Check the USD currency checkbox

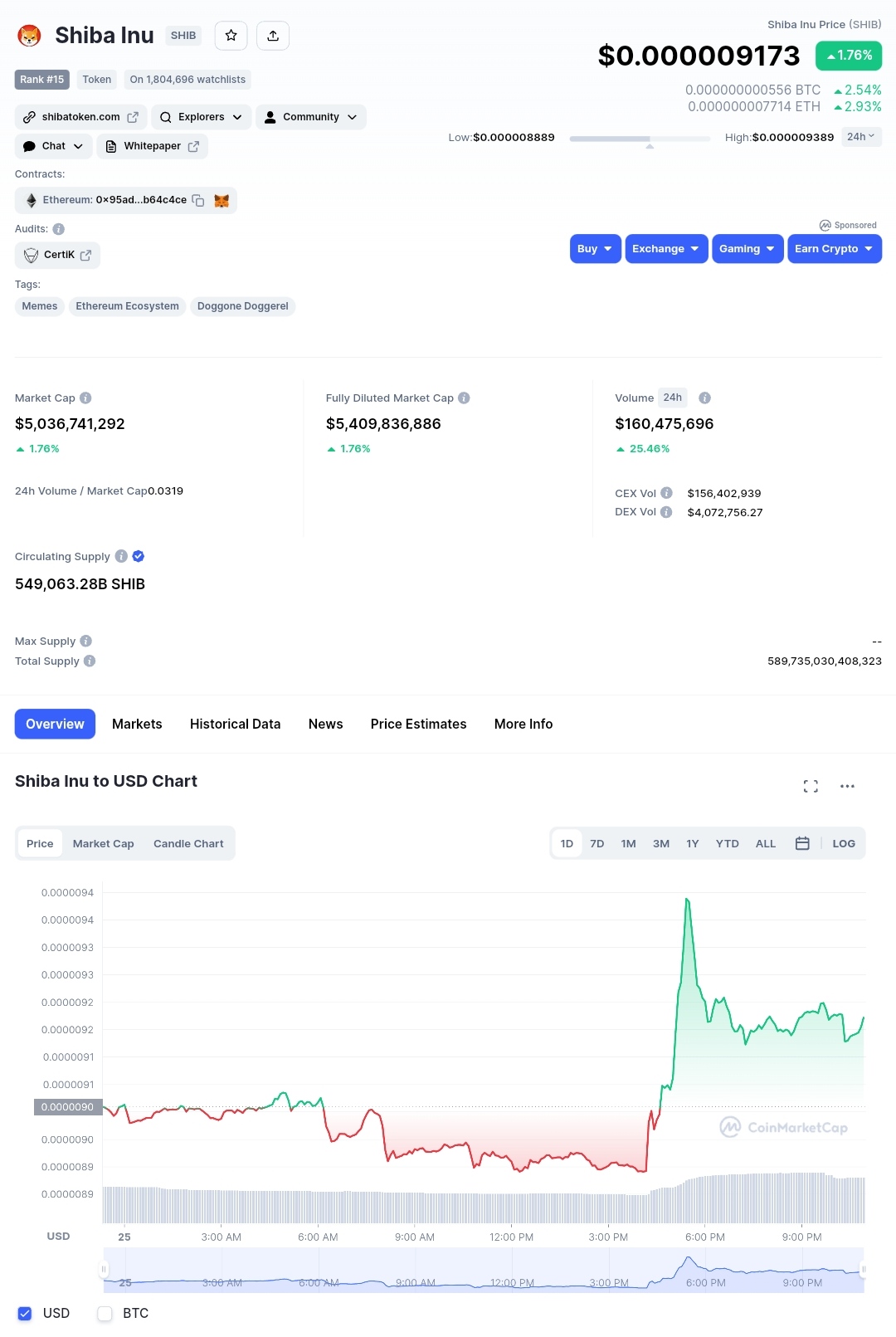tap(25, 1313)
